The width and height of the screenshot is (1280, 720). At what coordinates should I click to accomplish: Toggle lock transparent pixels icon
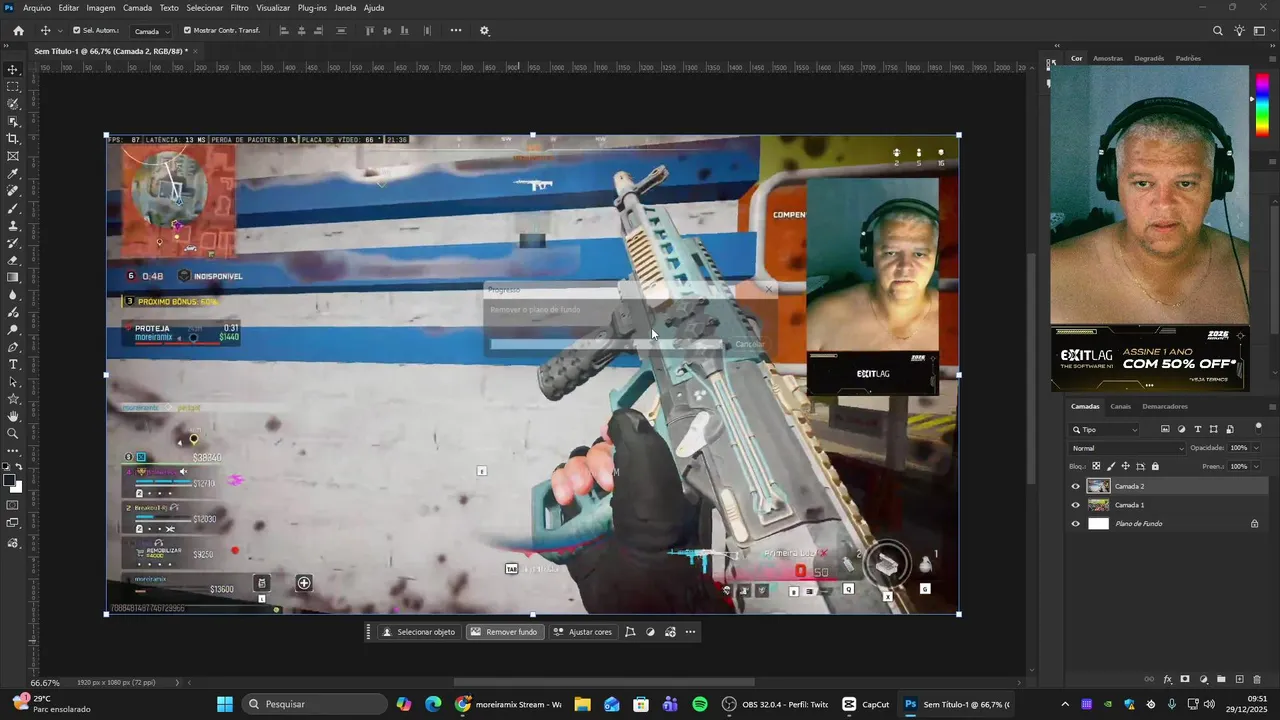tap(1096, 466)
